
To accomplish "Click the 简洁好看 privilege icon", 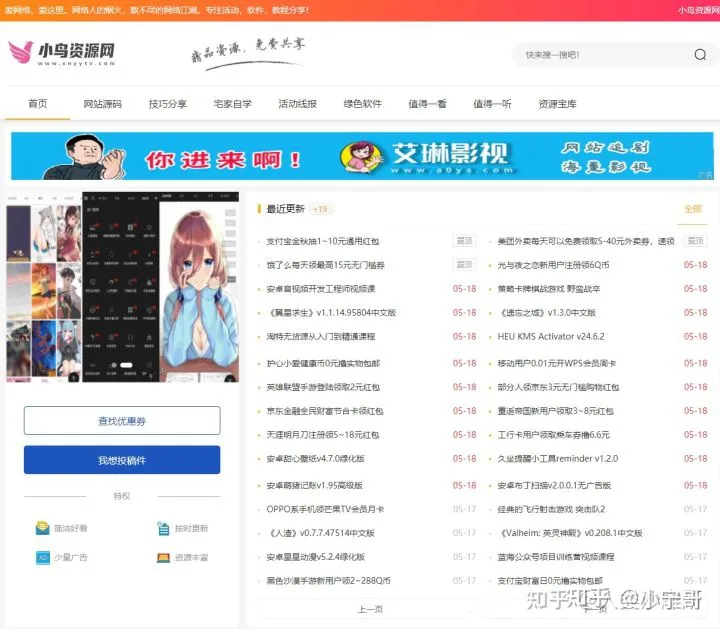I will (x=43, y=528).
